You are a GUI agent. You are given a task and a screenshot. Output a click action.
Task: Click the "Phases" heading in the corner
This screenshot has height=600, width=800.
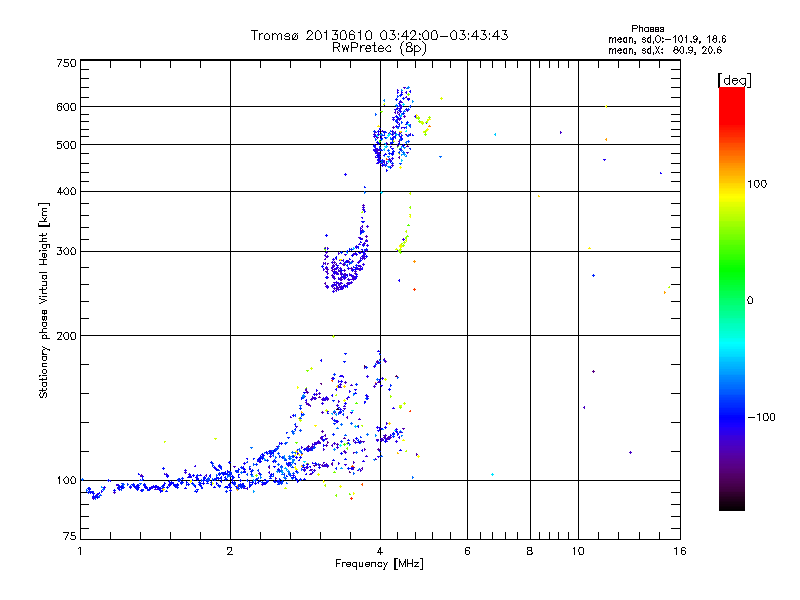[x=647, y=29]
